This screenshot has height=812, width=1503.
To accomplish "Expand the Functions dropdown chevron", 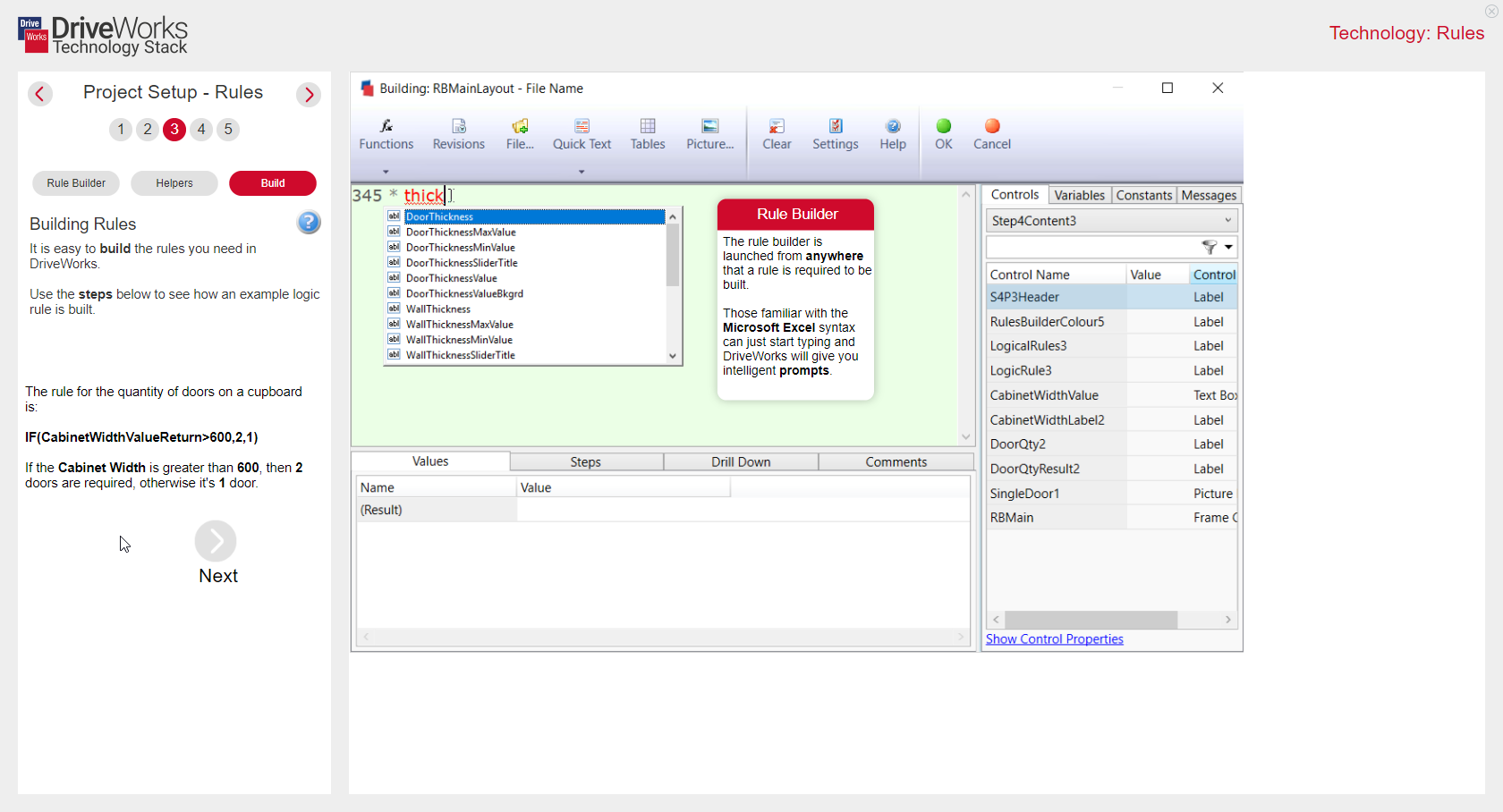I will tap(386, 172).
